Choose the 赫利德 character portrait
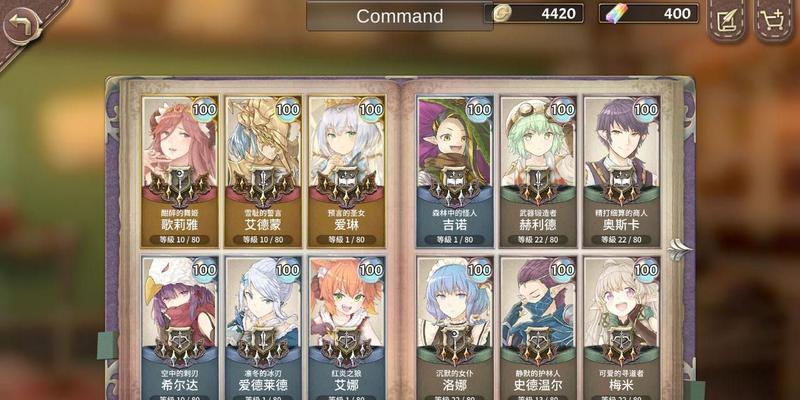Image resolution: width=800 pixels, height=400 pixels. point(538,172)
